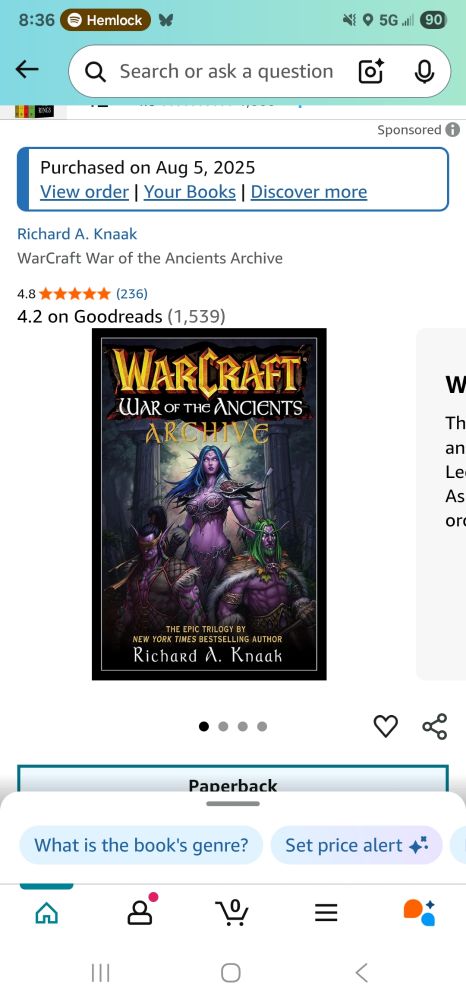Tap the share icon
Viewport: 466px width, 1000px height.
435,726
